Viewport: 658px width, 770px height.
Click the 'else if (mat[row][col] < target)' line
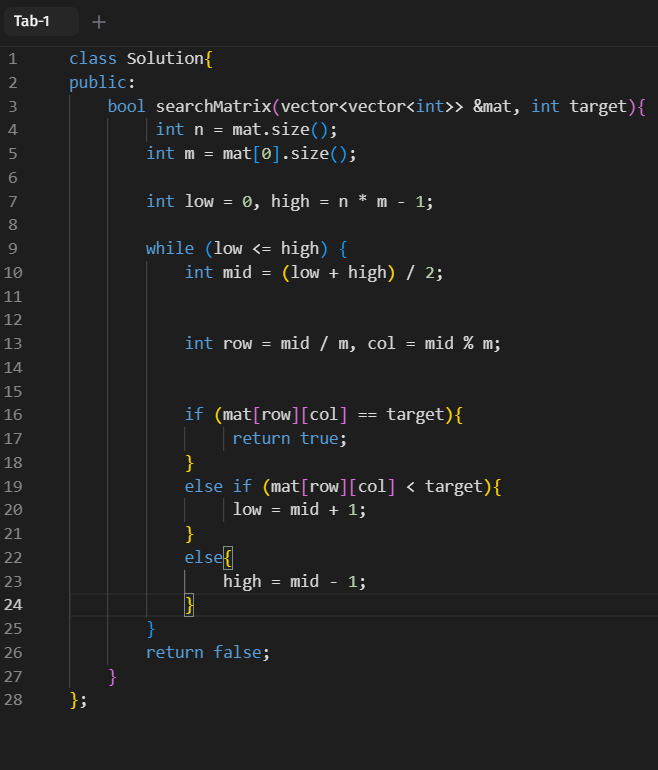(343, 486)
